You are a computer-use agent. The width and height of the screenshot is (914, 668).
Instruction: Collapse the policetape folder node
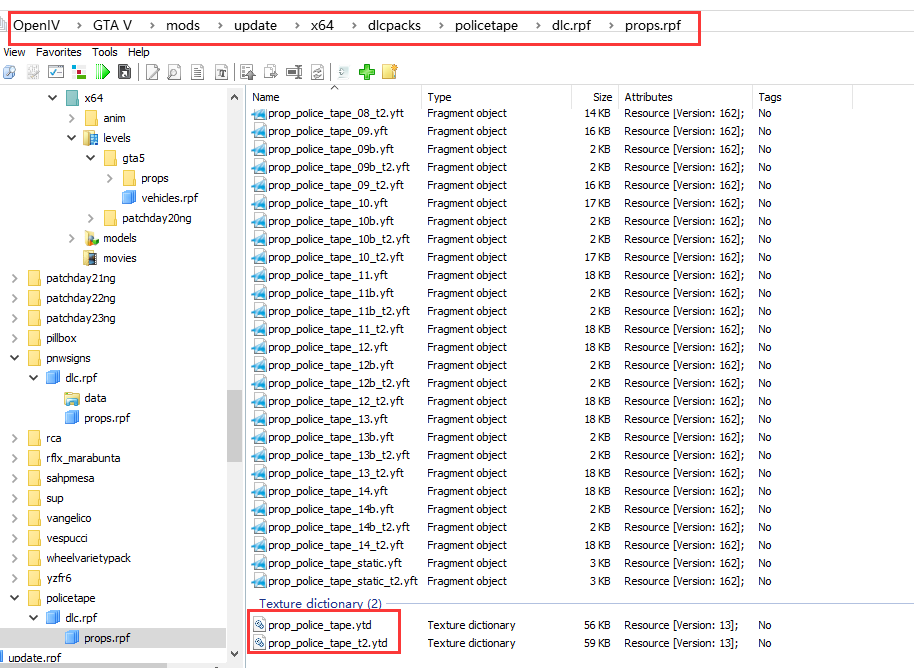(x=15, y=598)
